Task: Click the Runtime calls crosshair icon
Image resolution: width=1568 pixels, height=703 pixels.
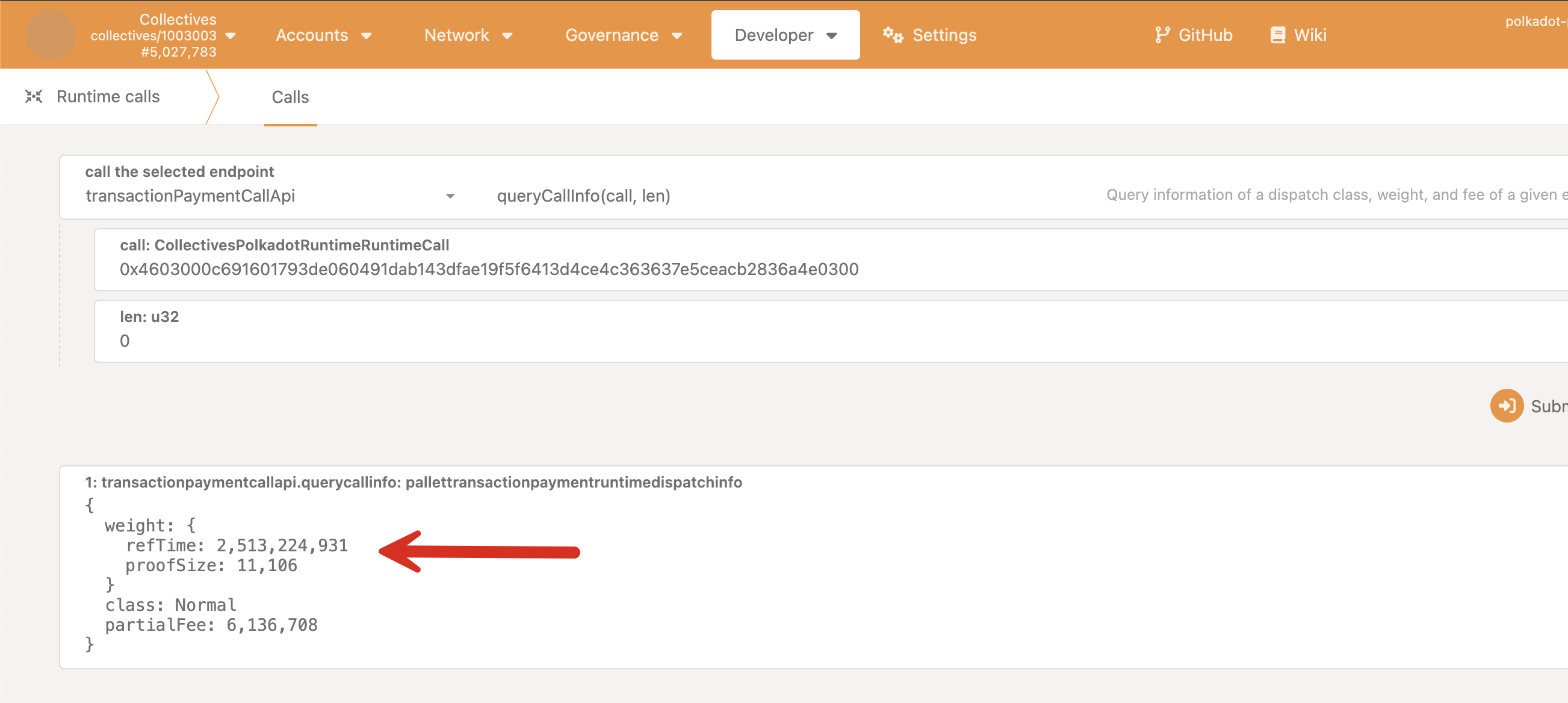Action: click(x=34, y=96)
